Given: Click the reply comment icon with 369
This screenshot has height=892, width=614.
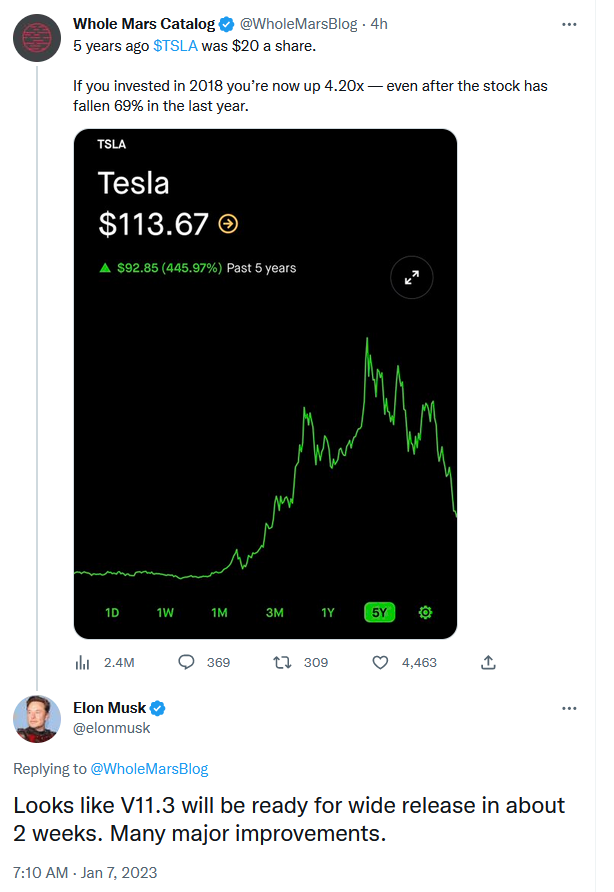Looking at the screenshot, I should [186, 662].
